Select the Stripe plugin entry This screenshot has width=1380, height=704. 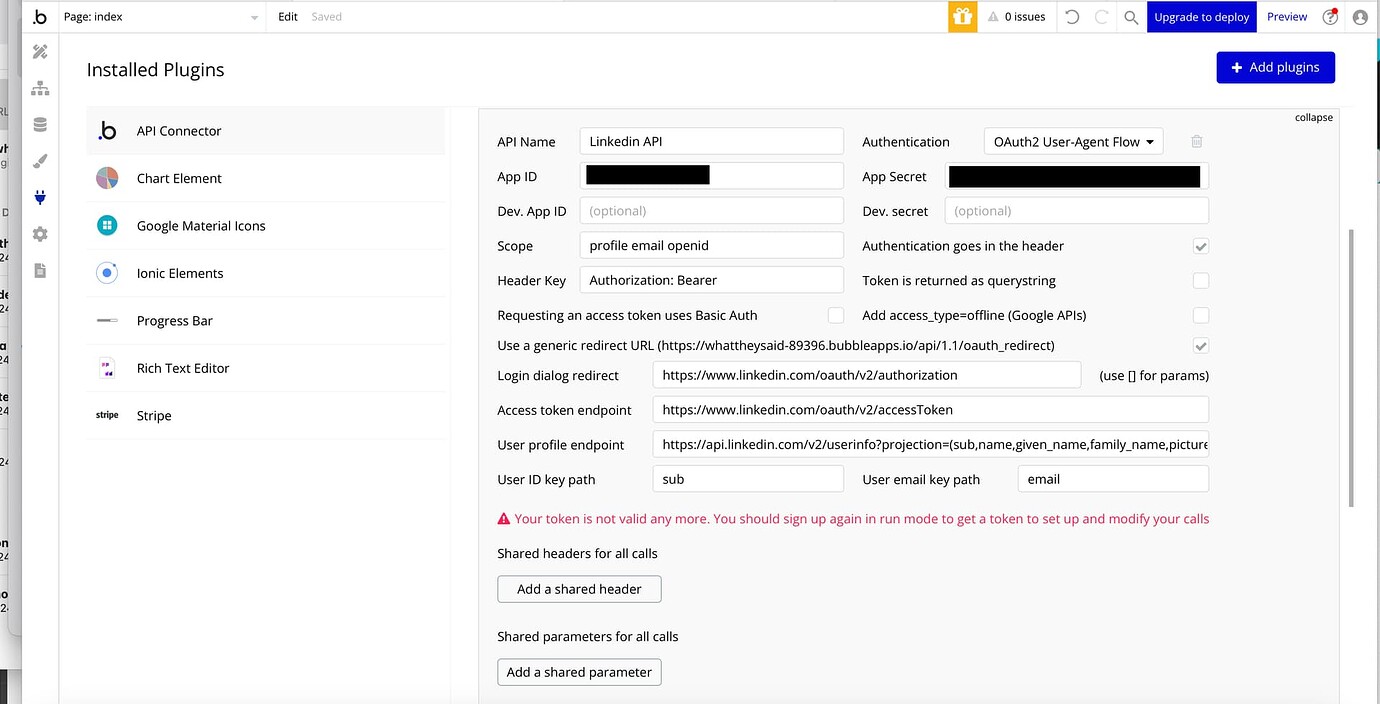click(x=153, y=415)
